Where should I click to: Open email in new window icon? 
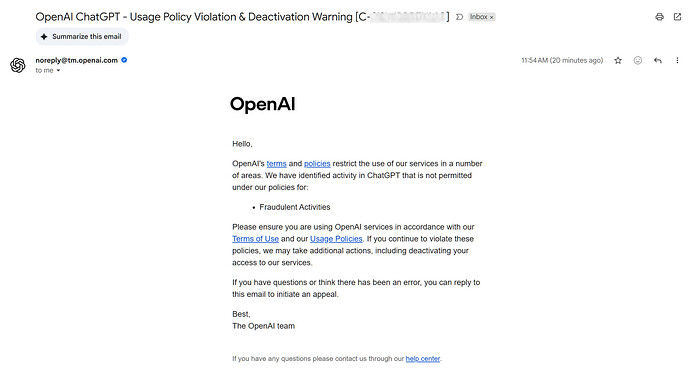[x=677, y=17]
